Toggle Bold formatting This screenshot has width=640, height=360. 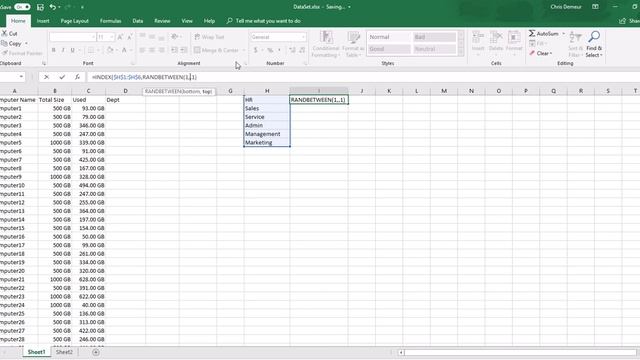[x=53, y=50]
